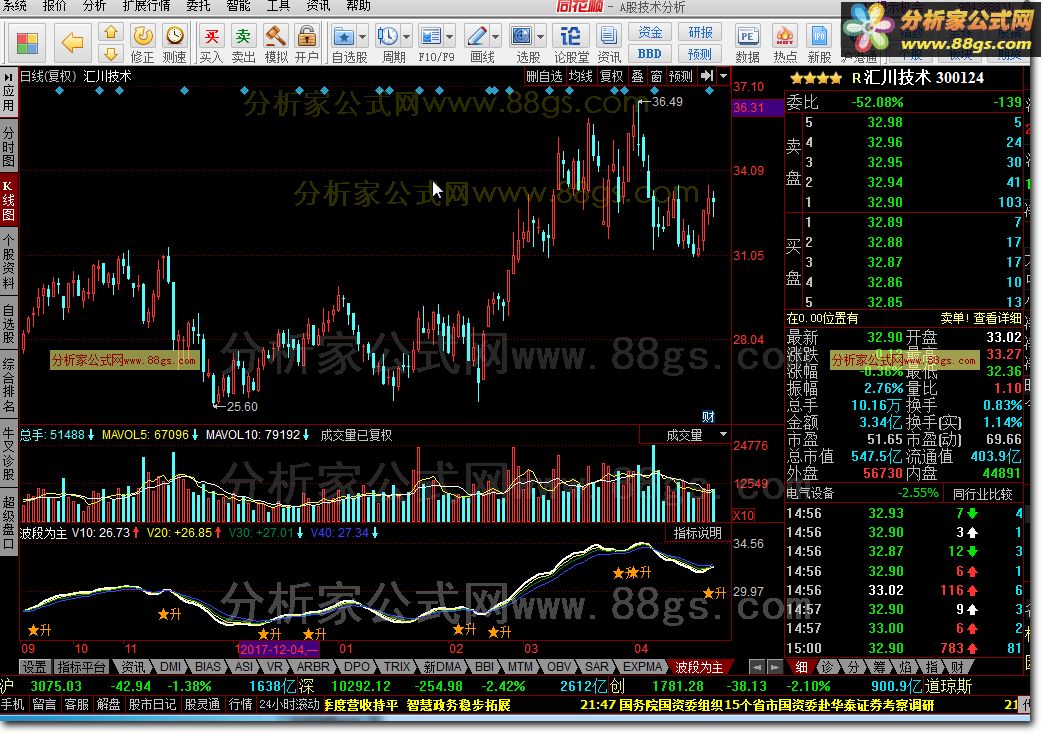Click the 开户 open account icon
Image resolution: width=1043 pixels, height=734 pixels.
coord(307,43)
